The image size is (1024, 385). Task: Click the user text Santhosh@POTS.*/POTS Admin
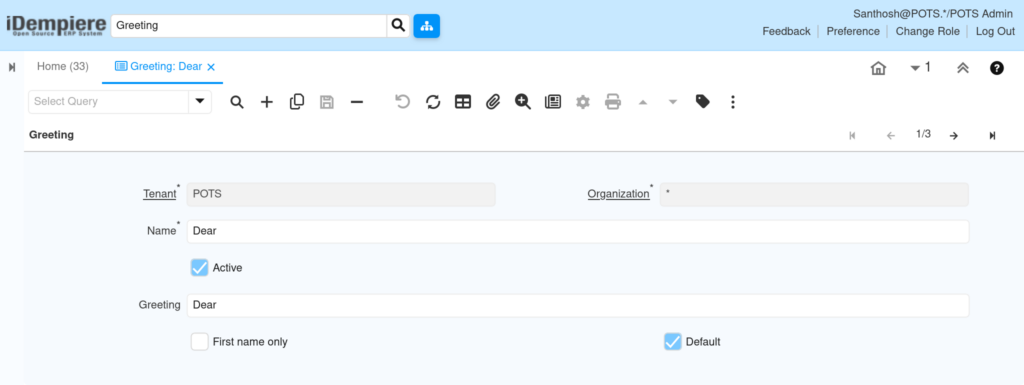click(x=933, y=14)
